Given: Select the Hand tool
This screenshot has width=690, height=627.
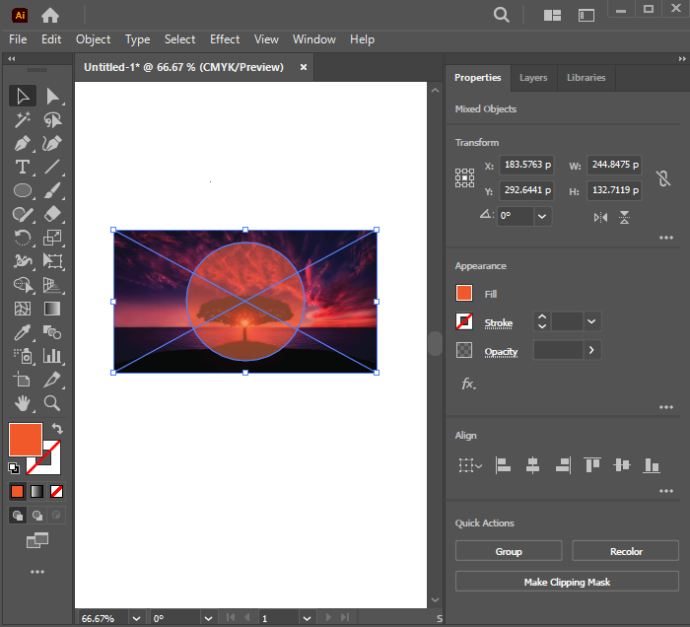Looking at the screenshot, I should pyautogui.click(x=22, y=403).
